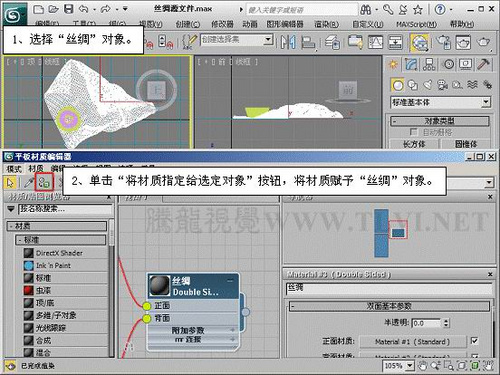Click the 半透明 spinner arrows
The image size is (500, 375).
(446, 323)
